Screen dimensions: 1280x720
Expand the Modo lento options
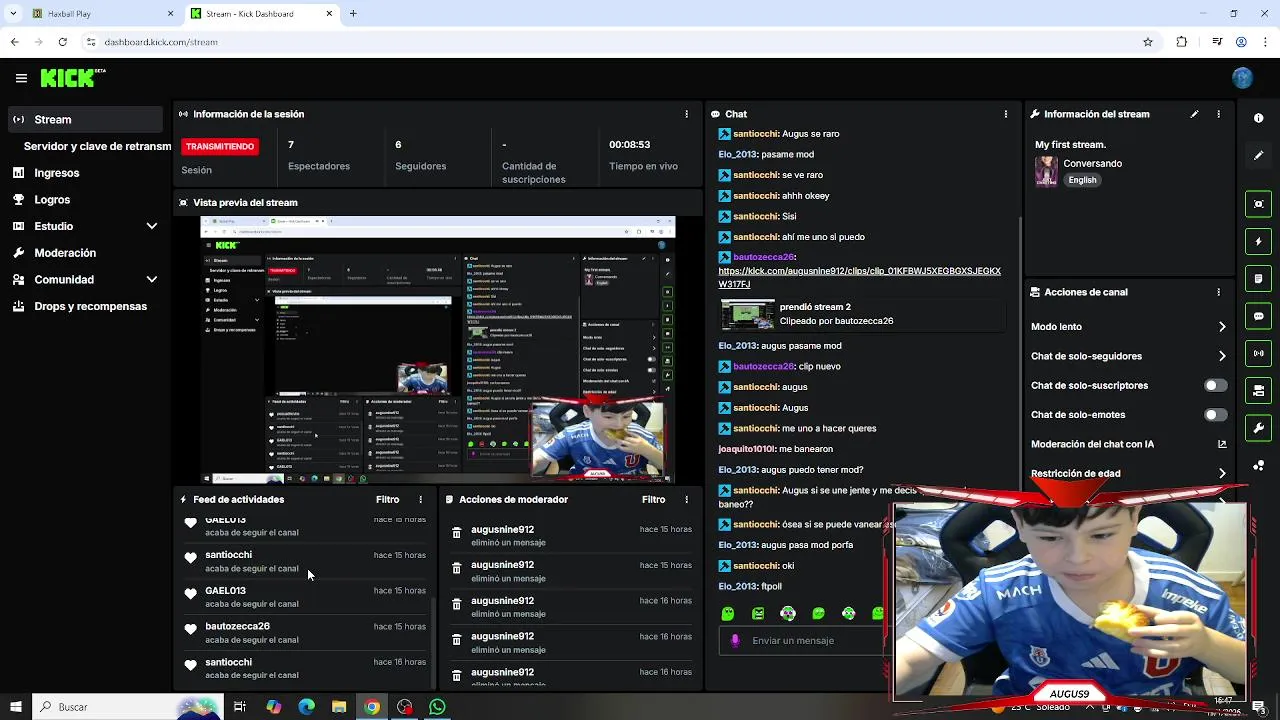tap(1222, 327)
